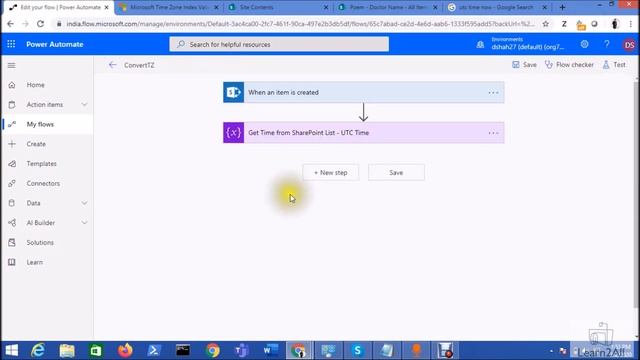The width and height of the screenshot is (640, 360).
Task: Open File Explorer from taskbar
Action: (x=67, y=350)
